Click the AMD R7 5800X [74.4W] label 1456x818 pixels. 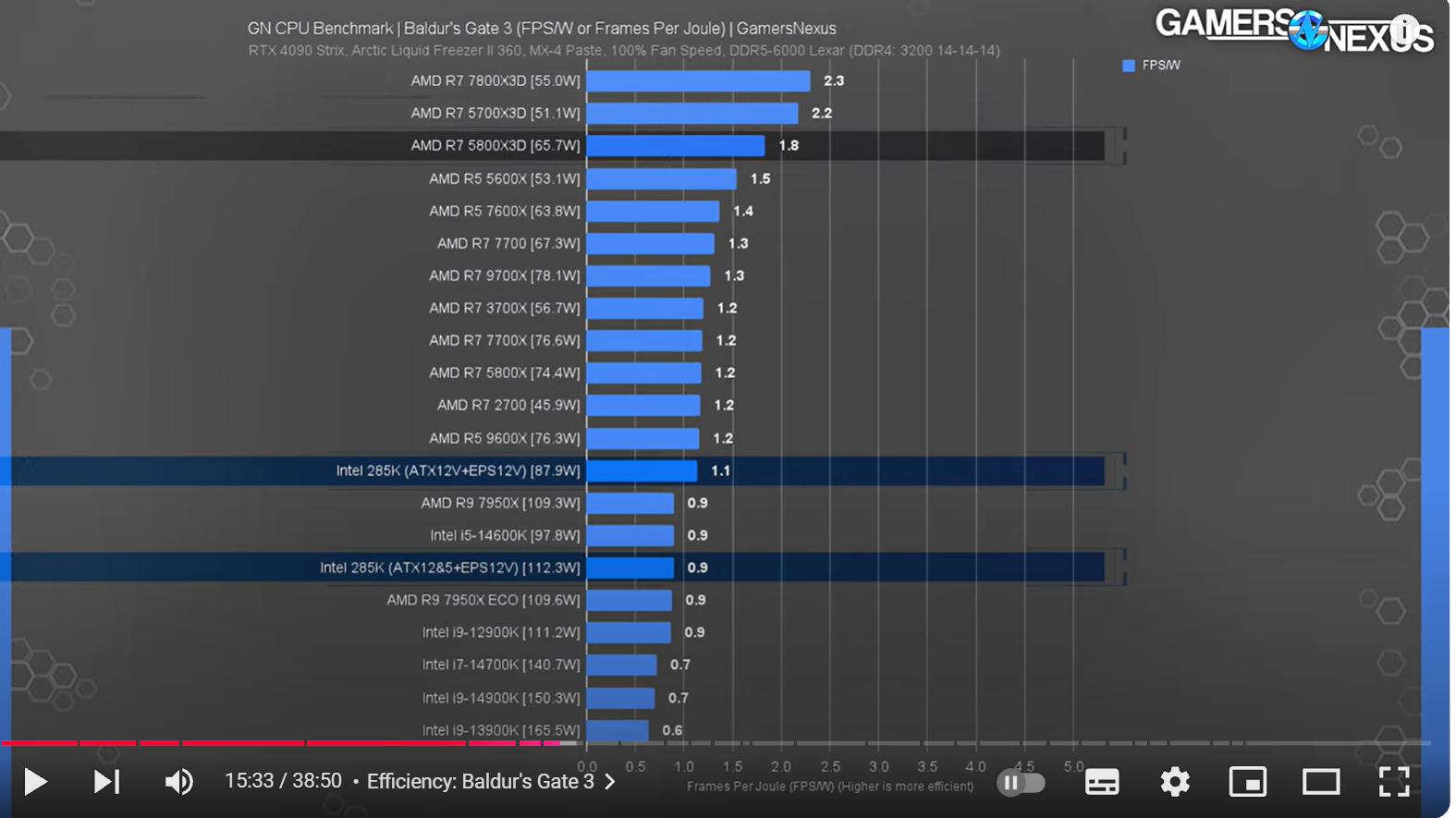tap(505, 372)
